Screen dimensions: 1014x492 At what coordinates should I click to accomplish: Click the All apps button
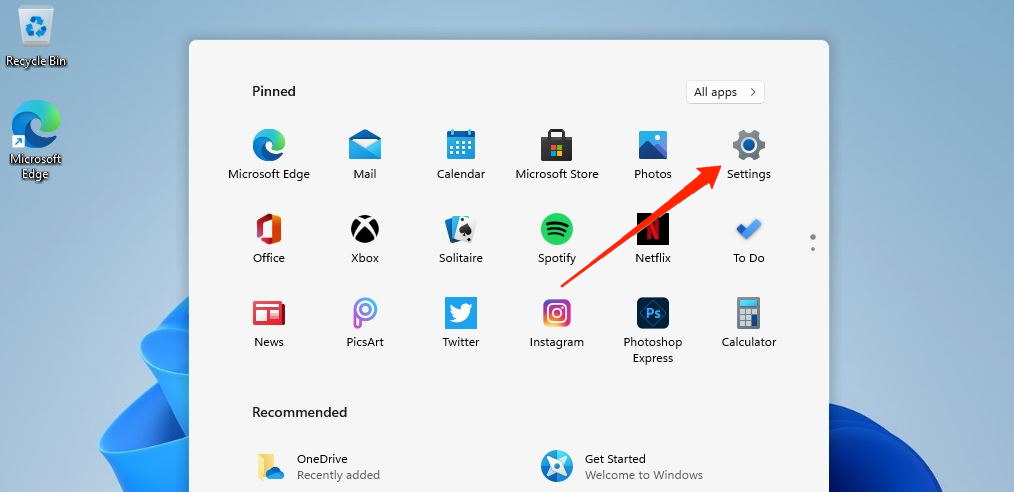coord(725,92)
